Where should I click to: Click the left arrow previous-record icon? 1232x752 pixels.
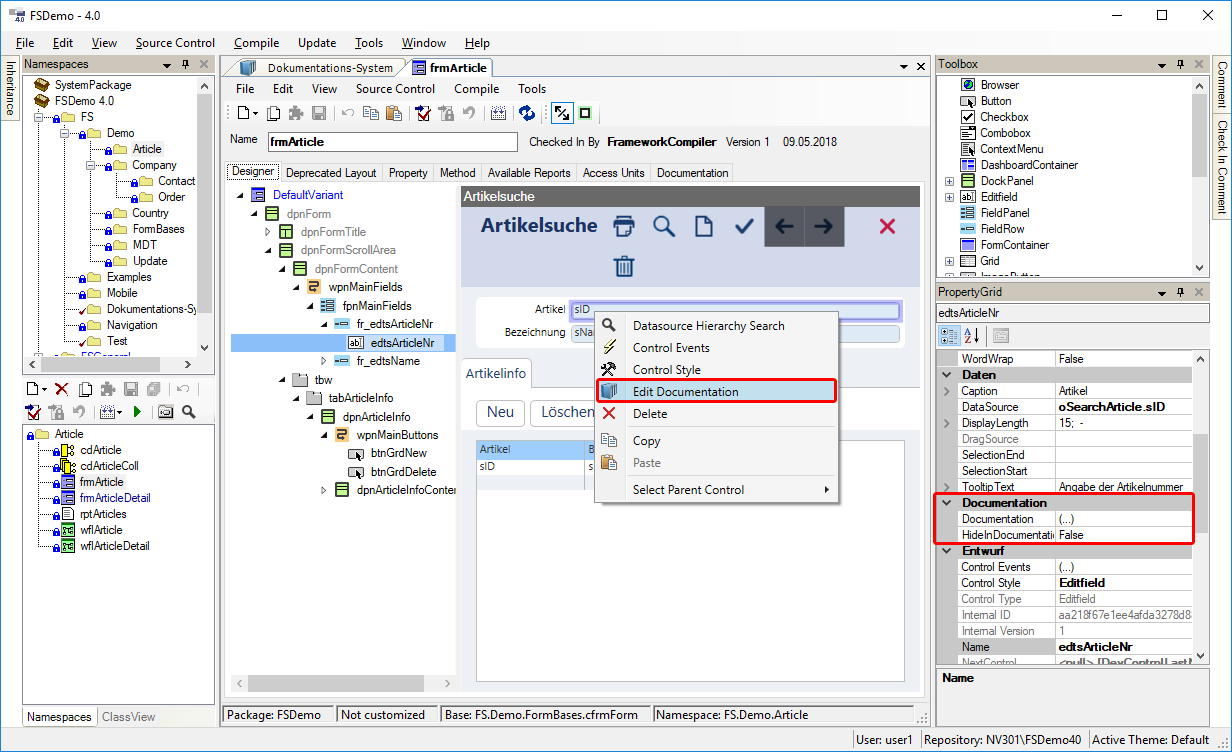point(784,227)
